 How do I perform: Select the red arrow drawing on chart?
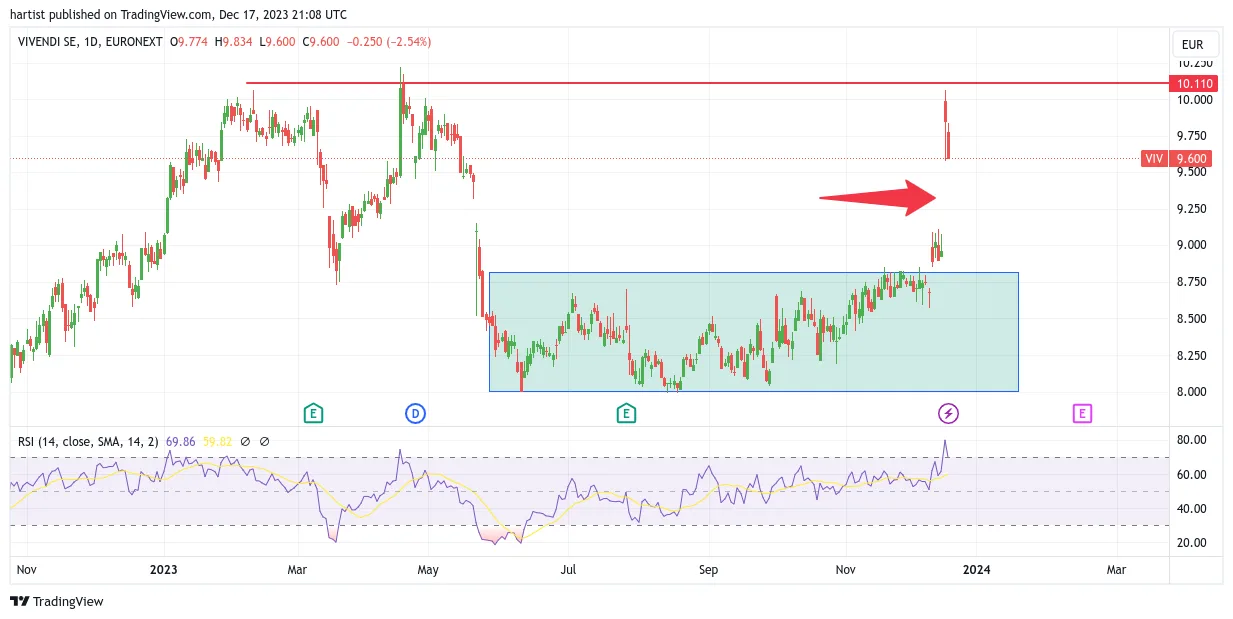(877, 198)
